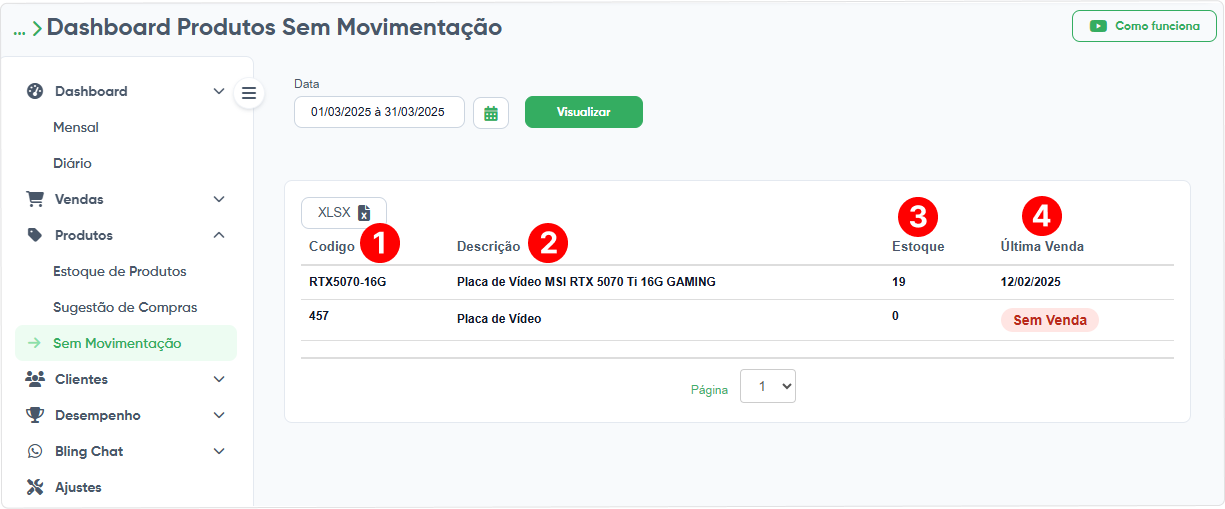Click the Descrição column header
Image resolution: width=1225 pixels, height=509 pixels.
pos(489,246)
